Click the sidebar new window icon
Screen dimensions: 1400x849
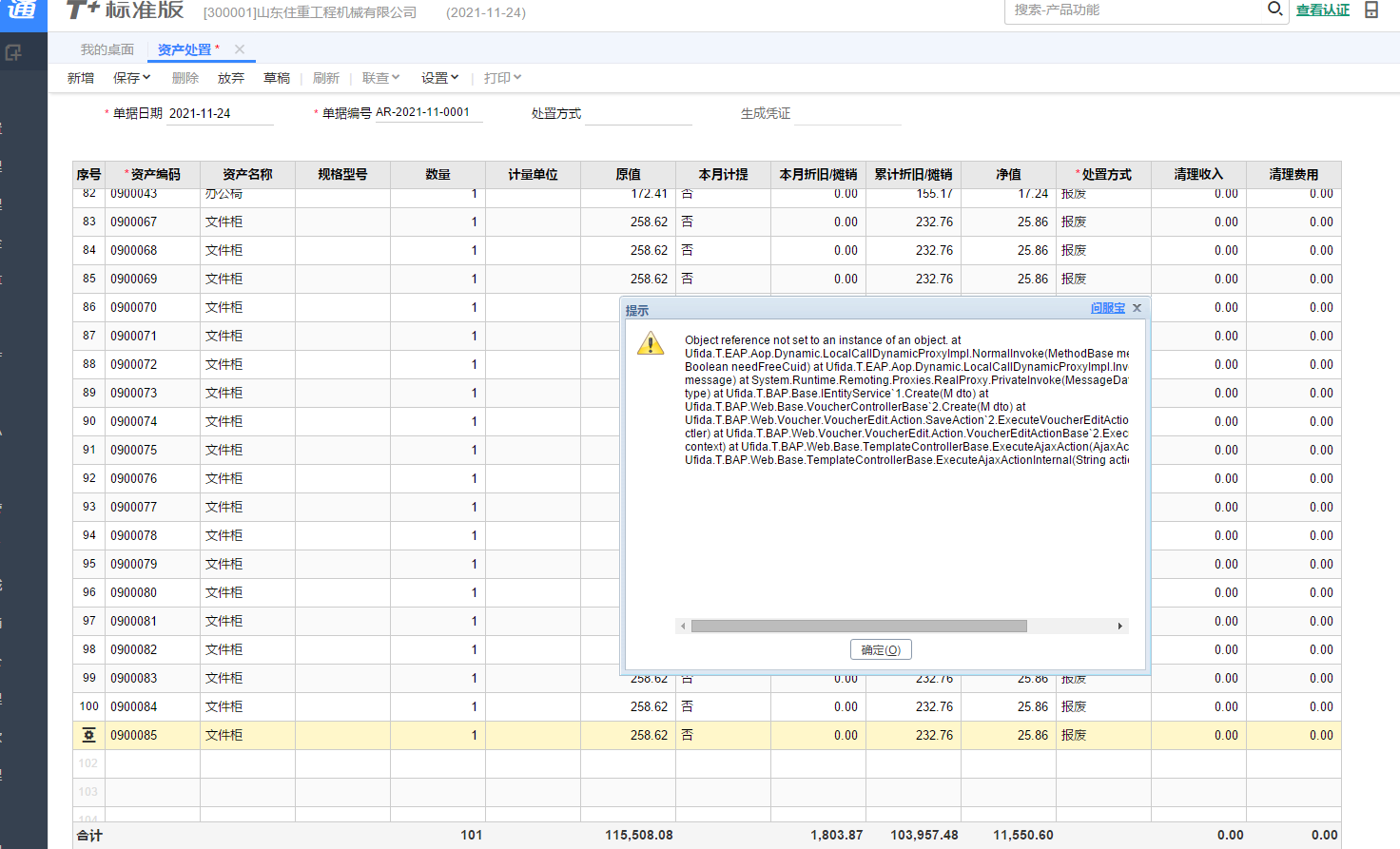(x=13, y=53)
